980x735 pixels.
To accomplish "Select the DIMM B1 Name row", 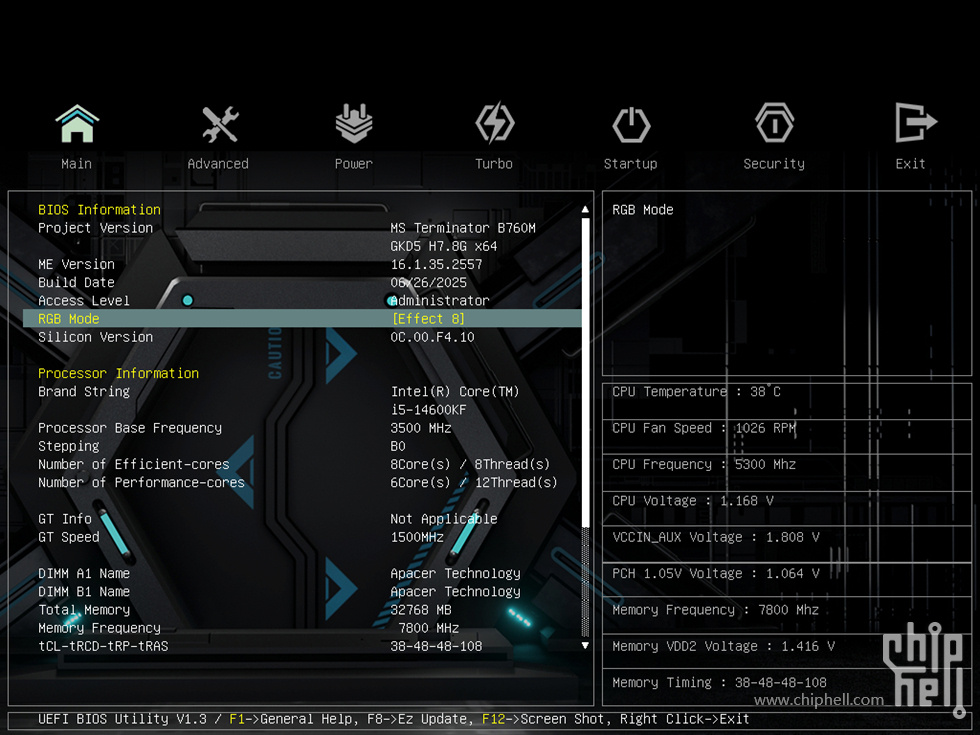I will point(84,591).
